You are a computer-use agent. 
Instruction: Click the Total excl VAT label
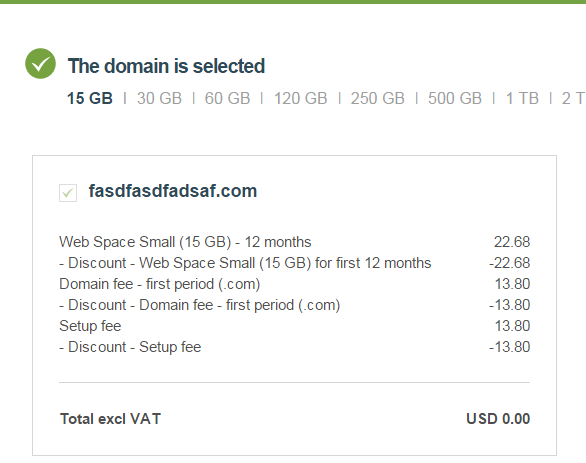click(x=110, y=419)
